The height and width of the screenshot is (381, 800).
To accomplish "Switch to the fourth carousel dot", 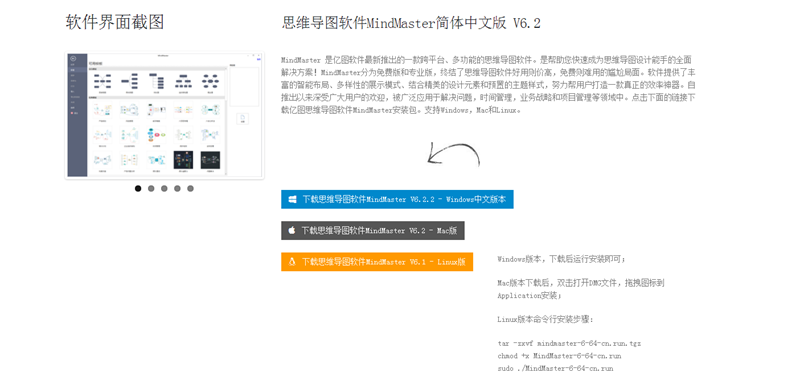I will coord(177,188).
